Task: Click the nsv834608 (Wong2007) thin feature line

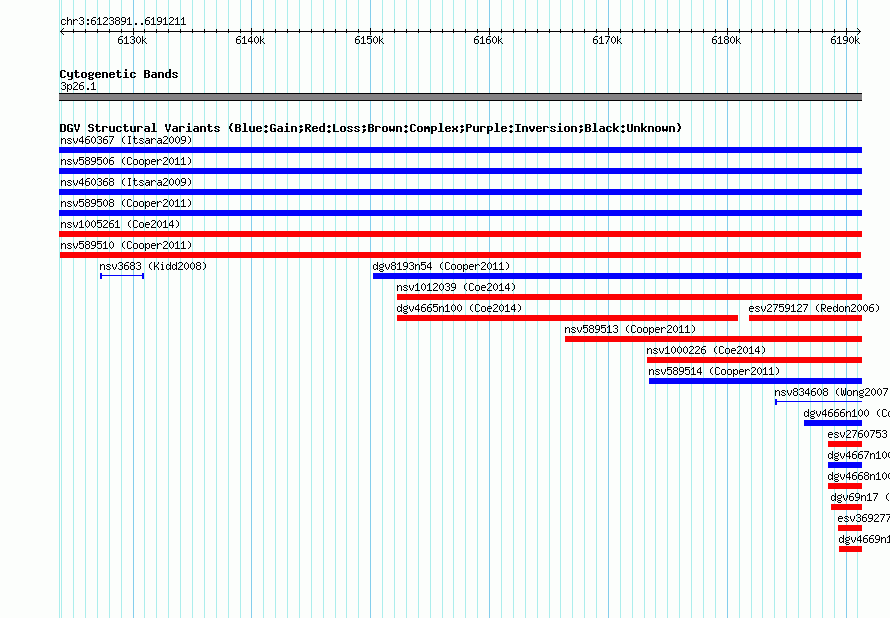Action: pyautogui.click(x=818, y=402)
